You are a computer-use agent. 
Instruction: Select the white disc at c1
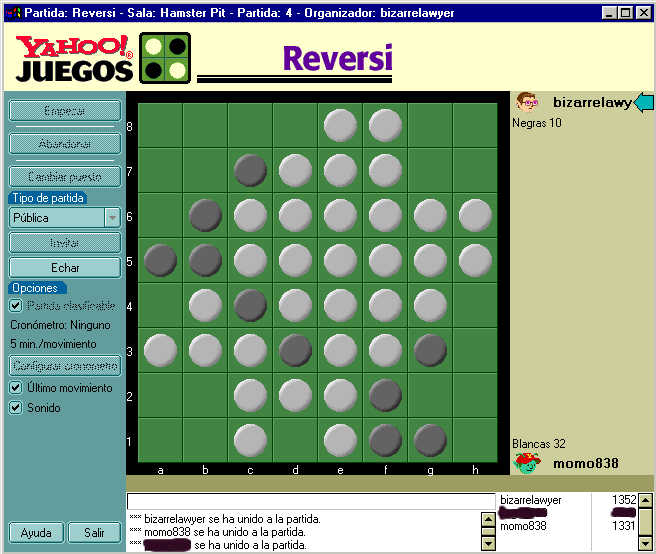pos(250,441)
